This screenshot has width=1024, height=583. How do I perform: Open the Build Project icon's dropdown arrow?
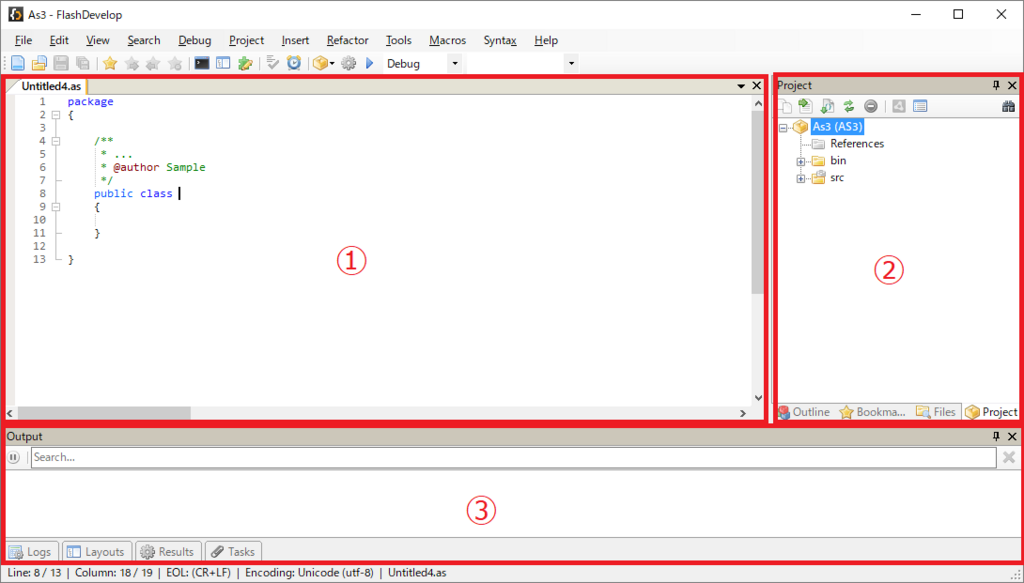pos(332,63)
